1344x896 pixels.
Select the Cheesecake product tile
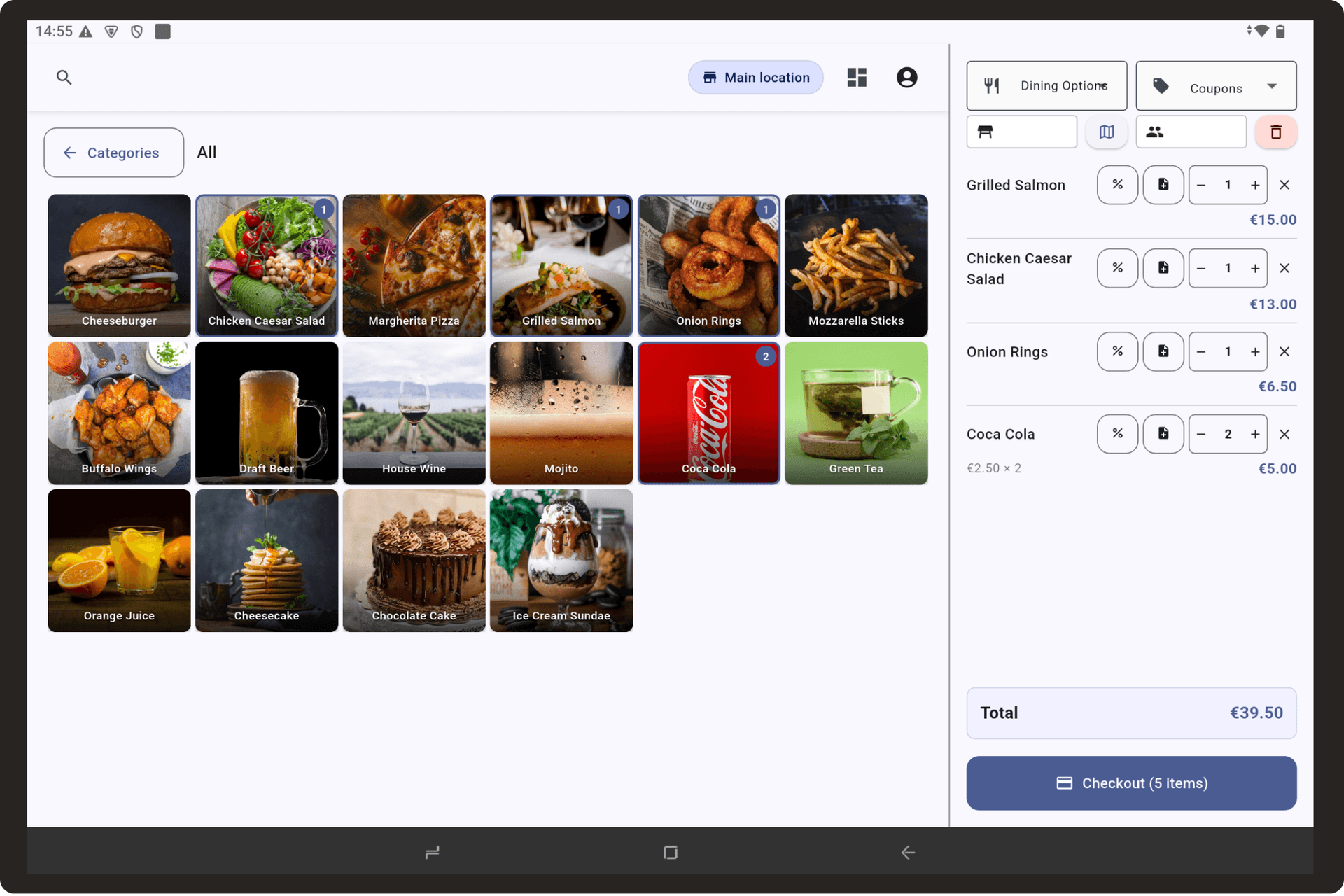(267, 560)
